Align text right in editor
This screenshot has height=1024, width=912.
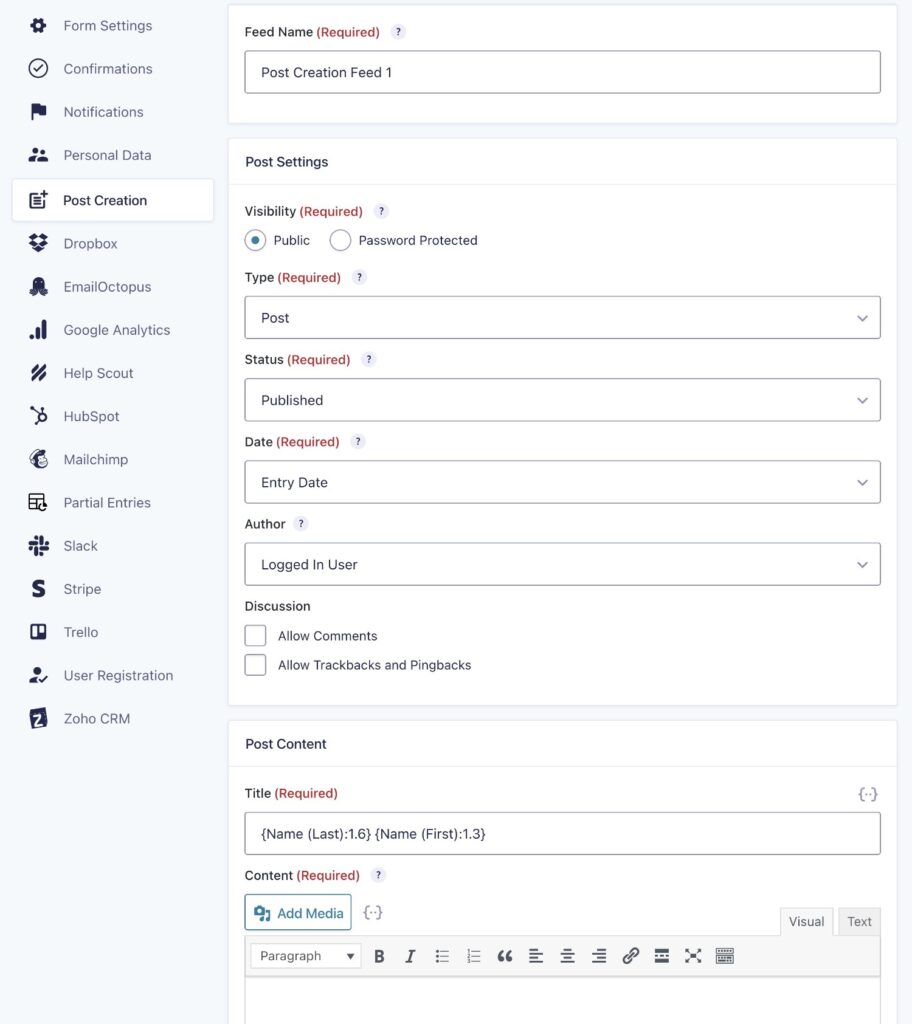[599, 956]
